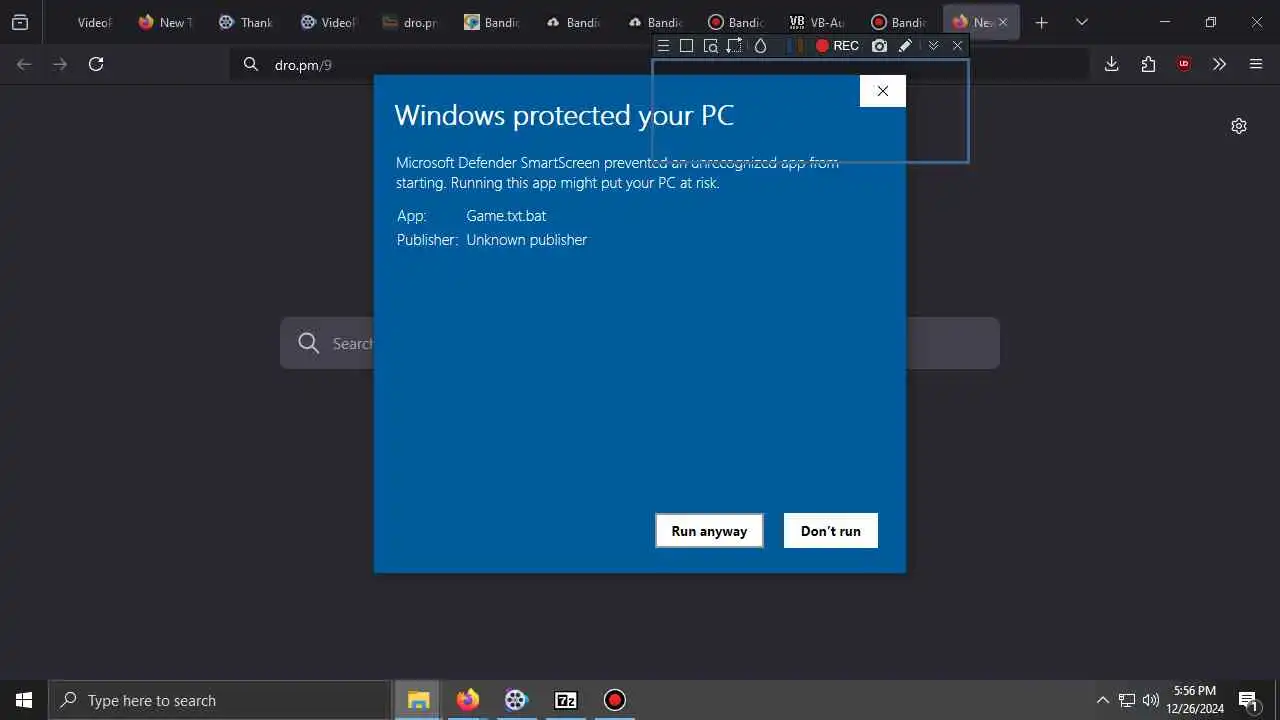Open the volume speaker tray icon
The image size is (1280, 720).
point(1151,700)
